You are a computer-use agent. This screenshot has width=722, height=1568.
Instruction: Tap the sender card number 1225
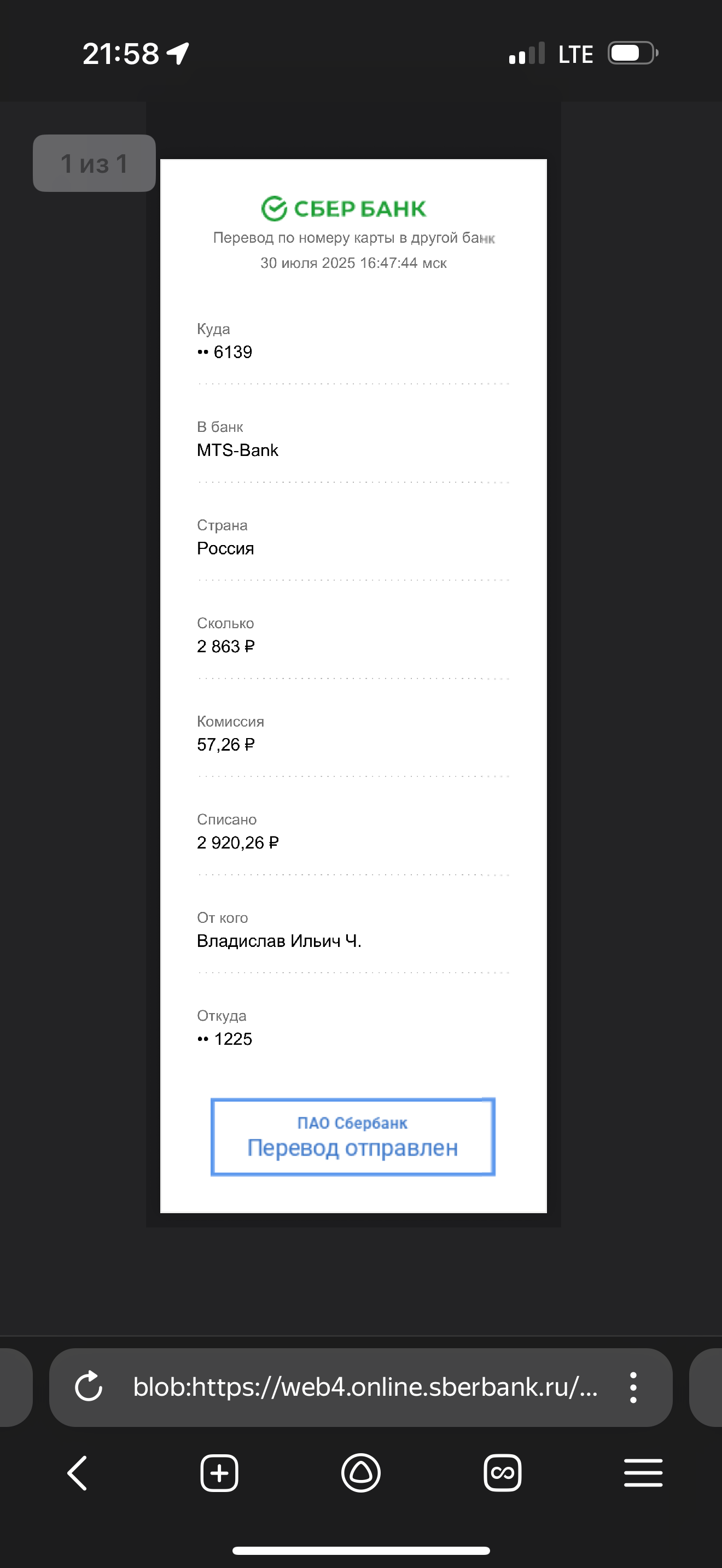225,1039
